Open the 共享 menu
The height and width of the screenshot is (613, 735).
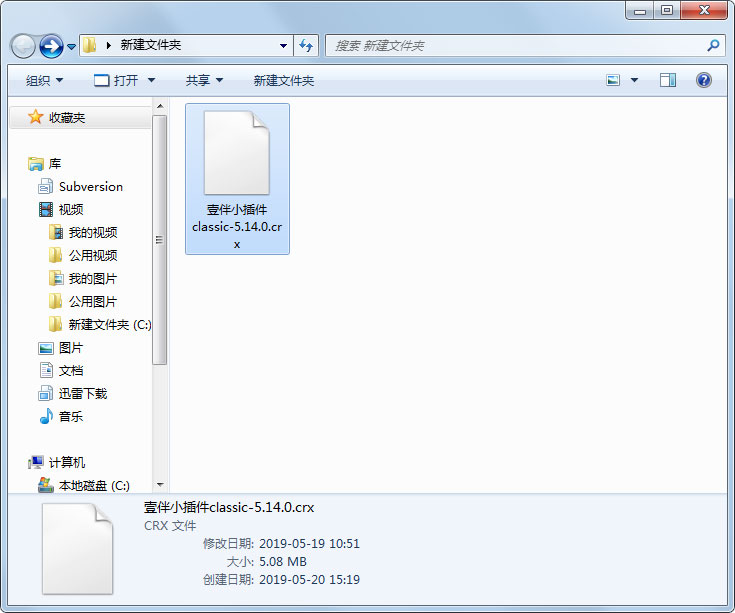(204, 81)
